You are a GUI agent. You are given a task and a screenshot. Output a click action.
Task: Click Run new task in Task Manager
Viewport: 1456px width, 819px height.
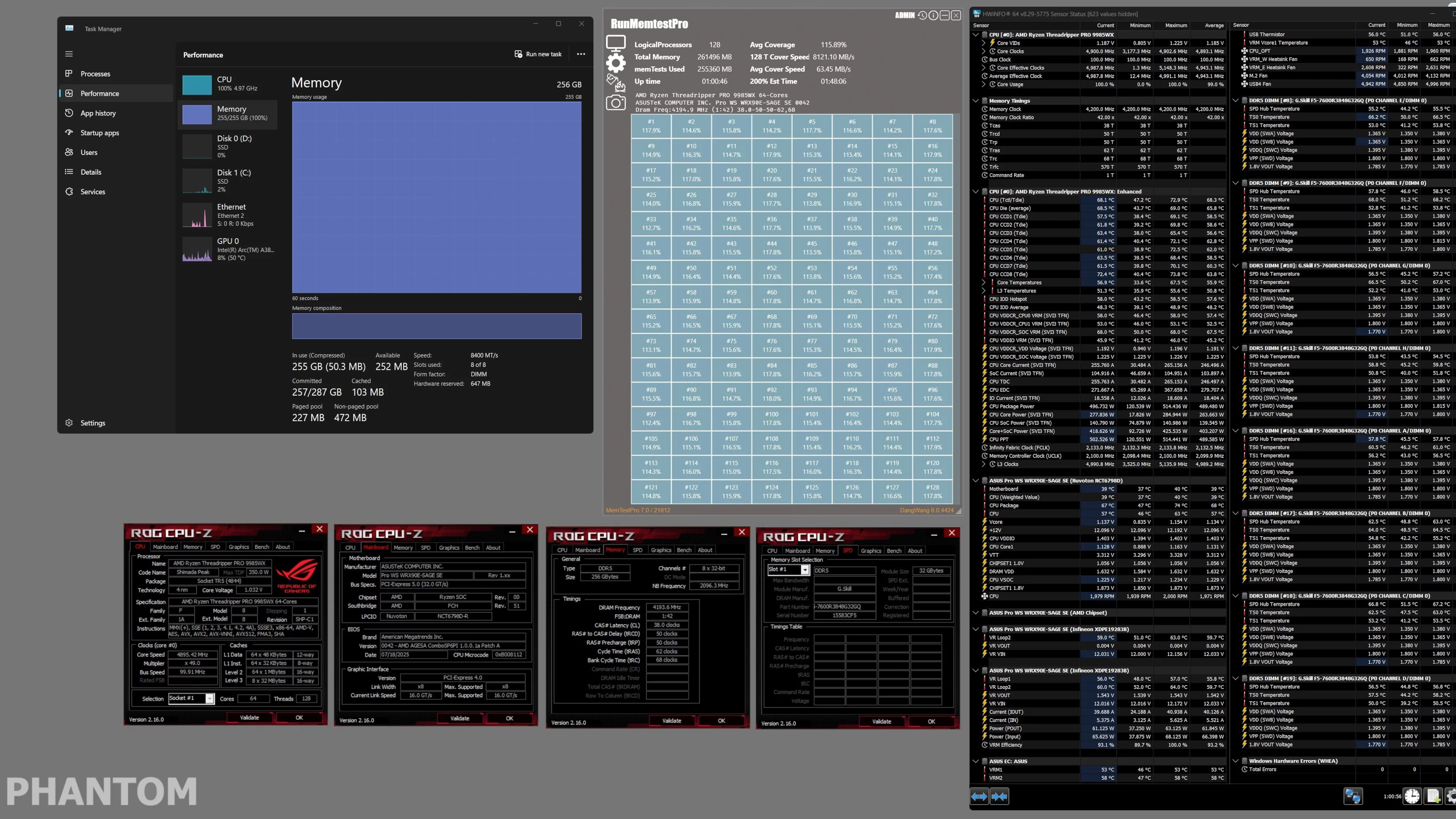coord(538,54)
